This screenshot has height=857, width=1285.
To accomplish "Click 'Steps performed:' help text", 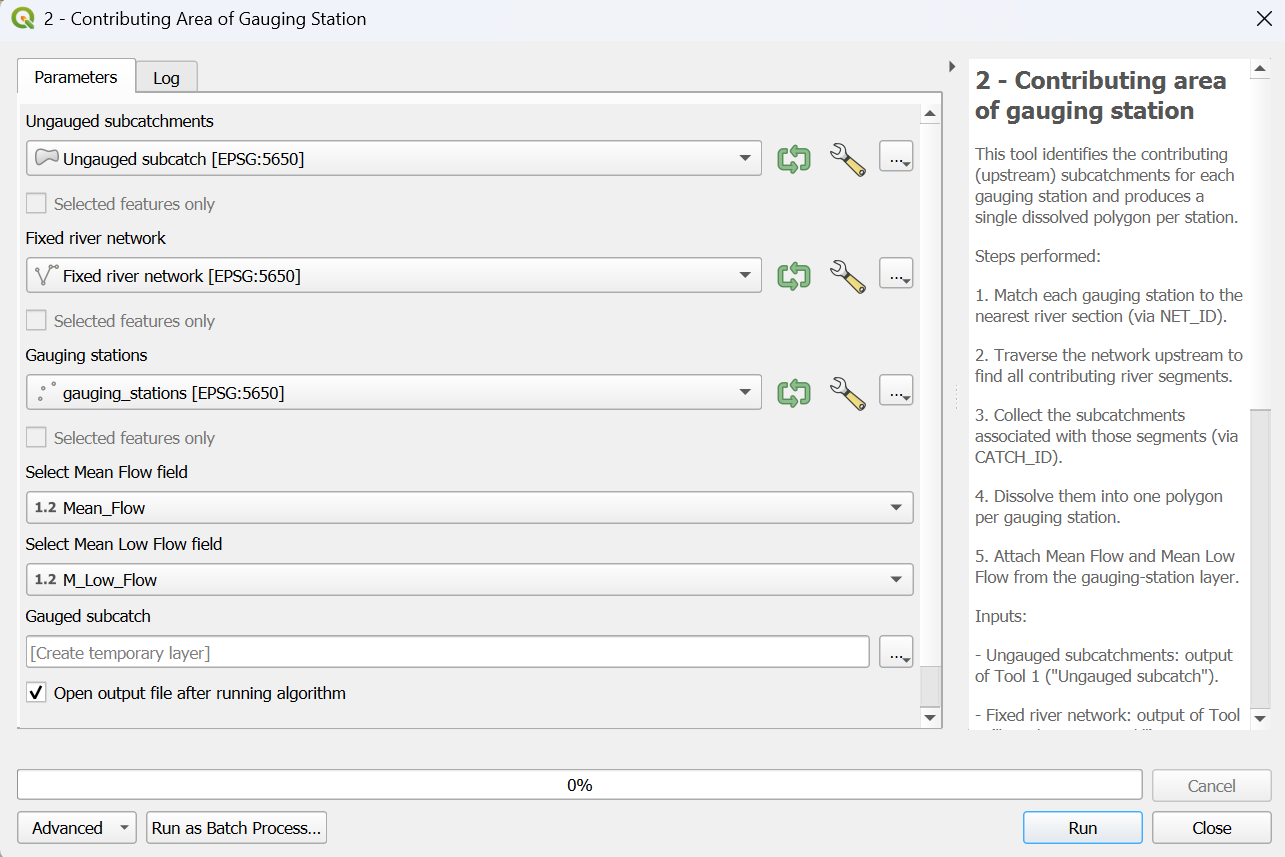I will [1037, 256].
